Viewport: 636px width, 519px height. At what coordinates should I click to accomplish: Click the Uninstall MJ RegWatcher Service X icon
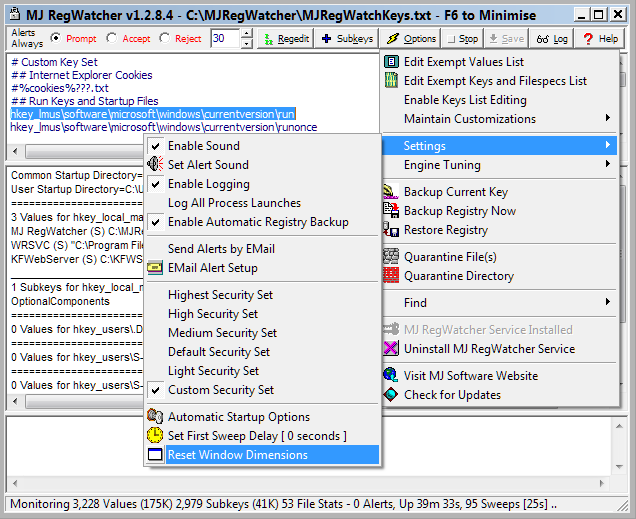click(391, 349)
